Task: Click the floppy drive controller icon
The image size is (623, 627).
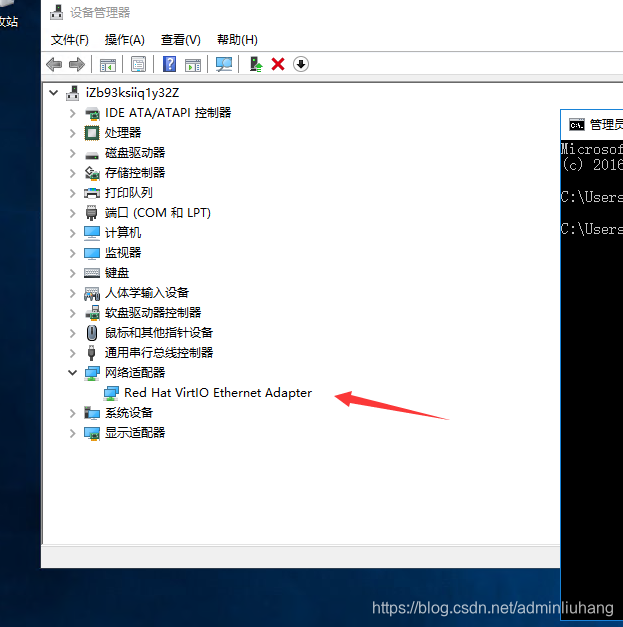Action: click(92, 313)
